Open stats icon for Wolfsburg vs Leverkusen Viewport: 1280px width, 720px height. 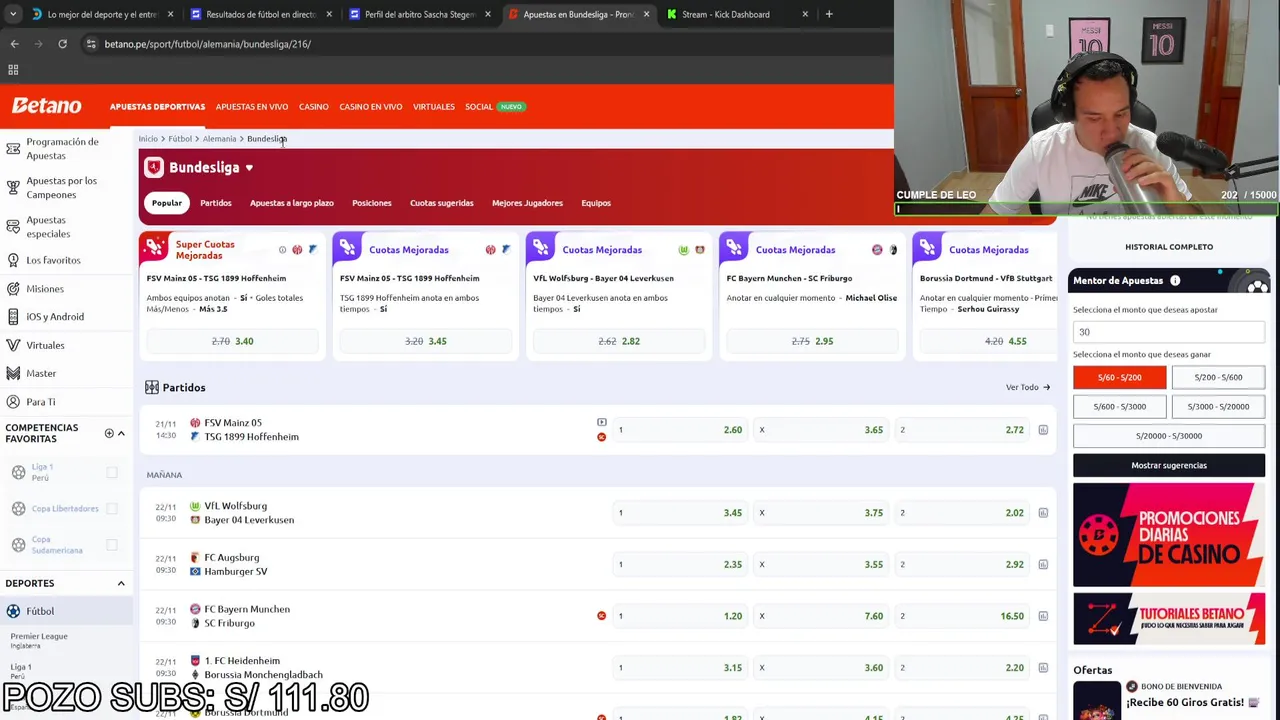click(x=1043, y=513)
